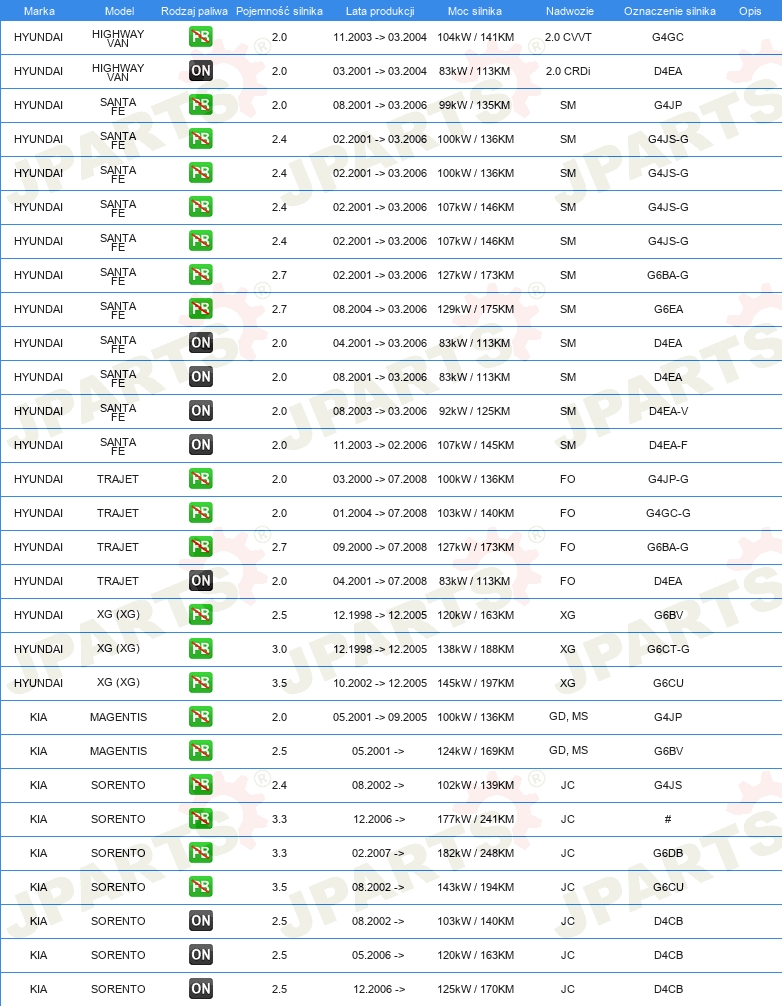Click the Model column header
The width and height of the screenshot is (782, 1006).
(119, 11)
